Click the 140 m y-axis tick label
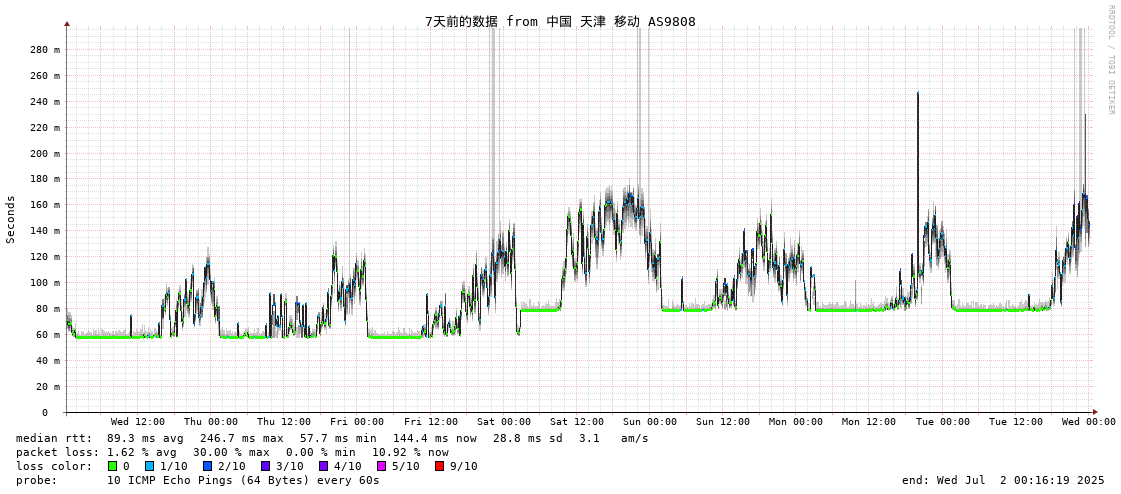Screen dimensions: 1121x494 [46, 231]
